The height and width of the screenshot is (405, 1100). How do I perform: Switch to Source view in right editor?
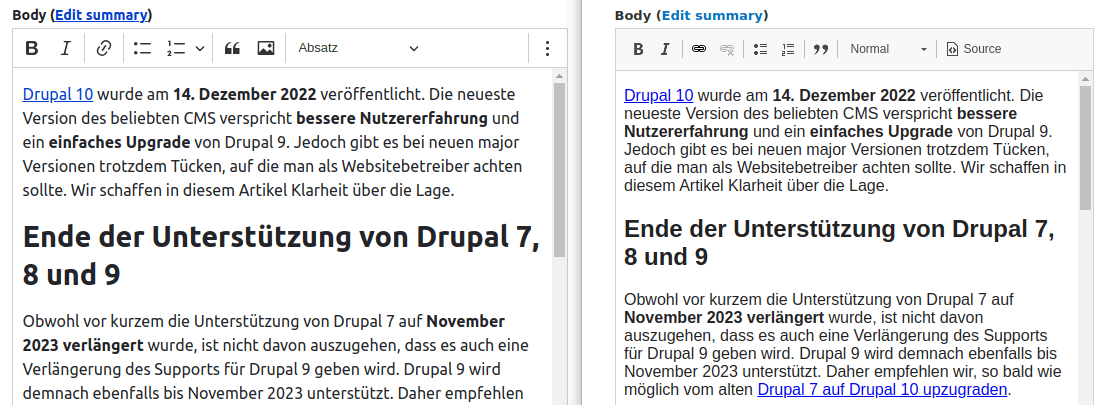click(974, 49)
